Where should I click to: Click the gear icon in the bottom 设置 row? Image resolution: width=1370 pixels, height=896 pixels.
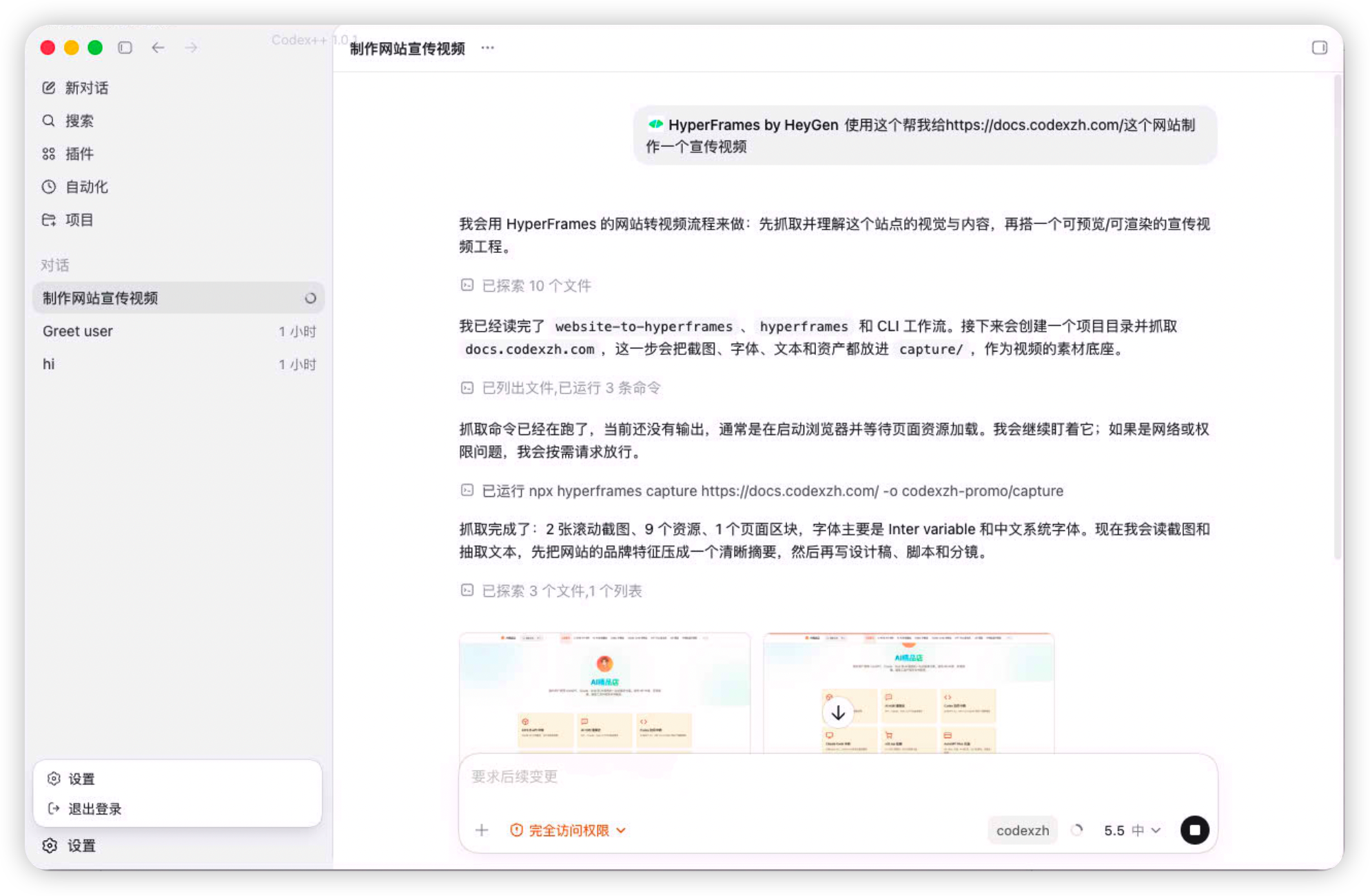pyautogui.click(x=50, y=845)
